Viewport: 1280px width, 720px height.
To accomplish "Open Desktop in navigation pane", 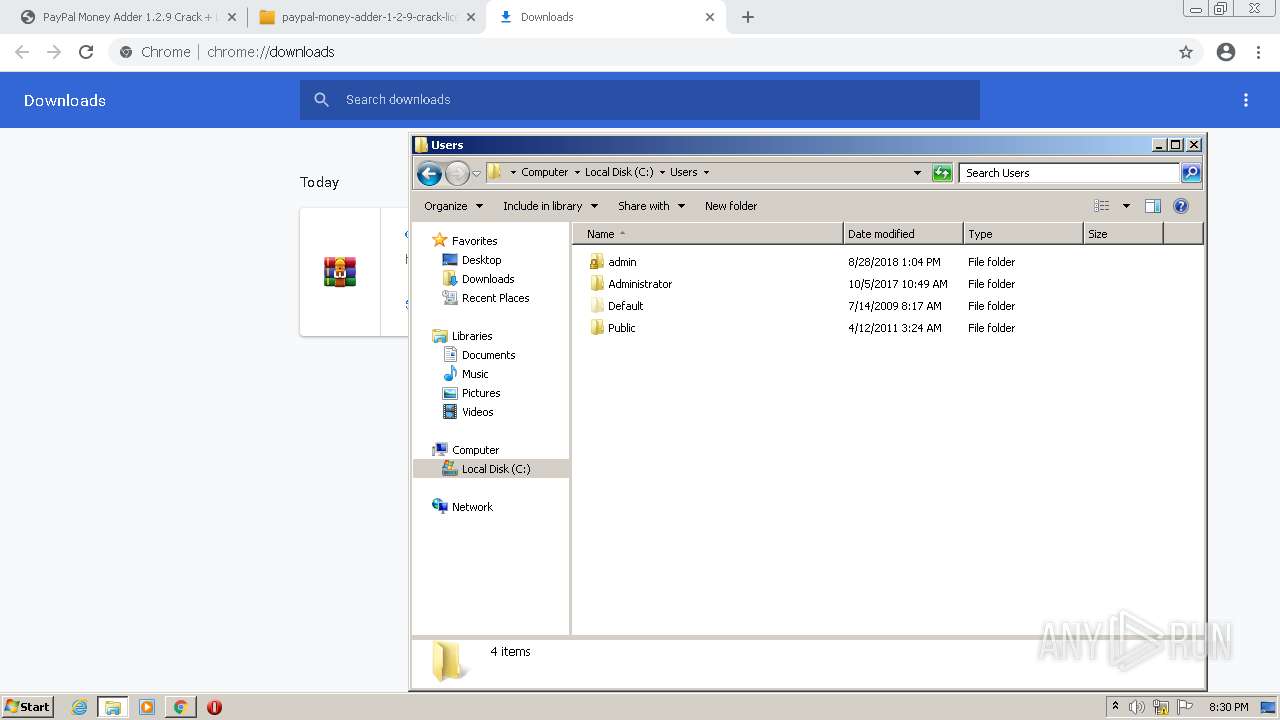I will coord(481,260).
